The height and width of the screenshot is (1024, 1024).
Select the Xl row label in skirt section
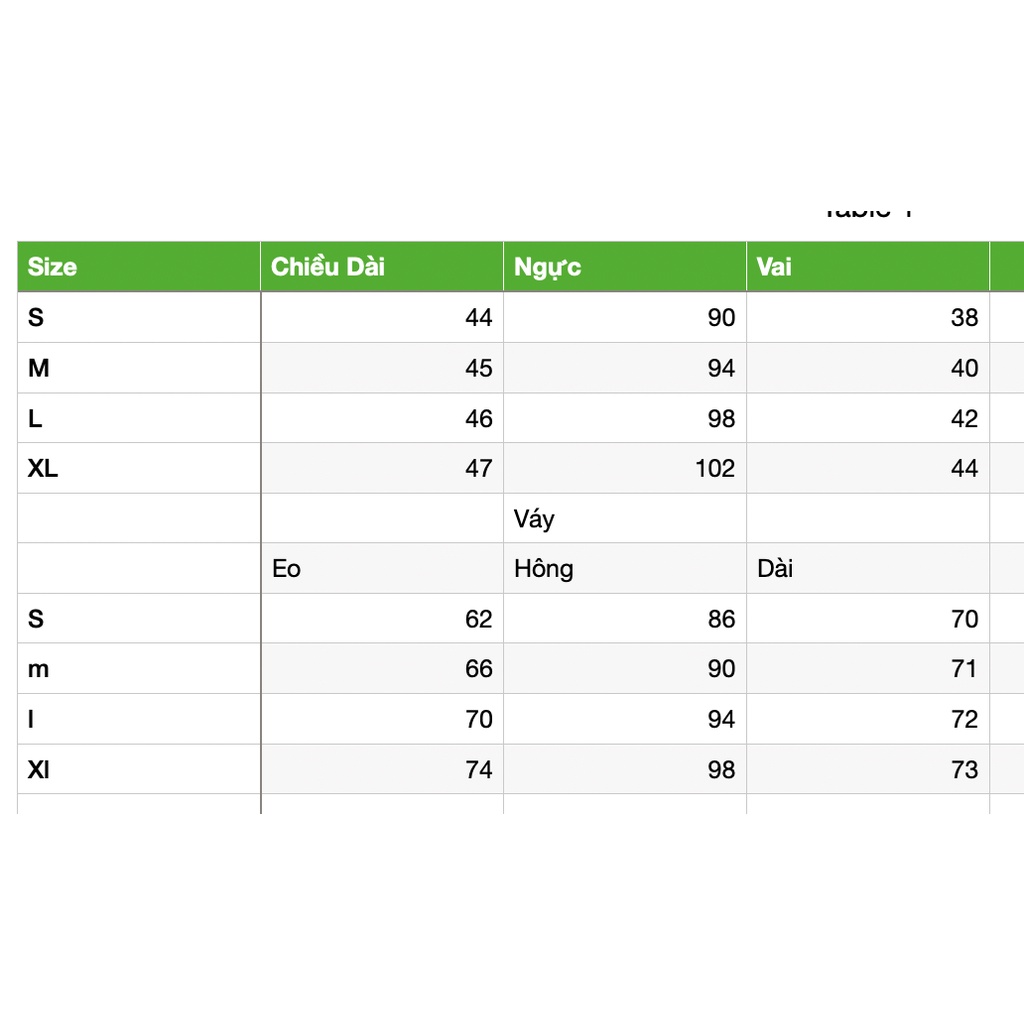pyautogui.click(x=139, y=769)
